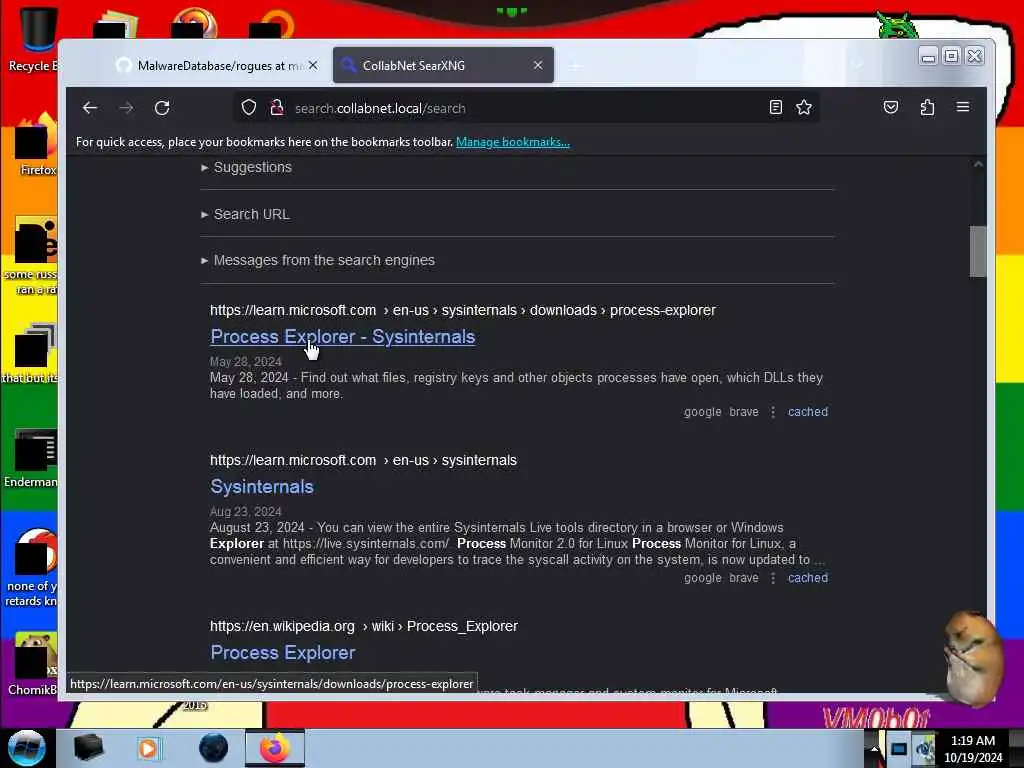
Task: Open the taskbar clock showing 1:19 AM
Action: tap(973, 749)
